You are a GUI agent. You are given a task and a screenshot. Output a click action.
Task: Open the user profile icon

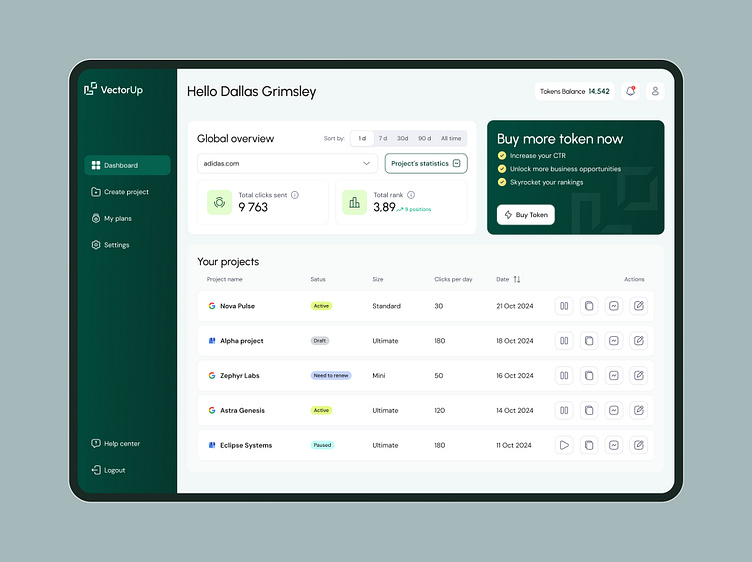point(655,91)
